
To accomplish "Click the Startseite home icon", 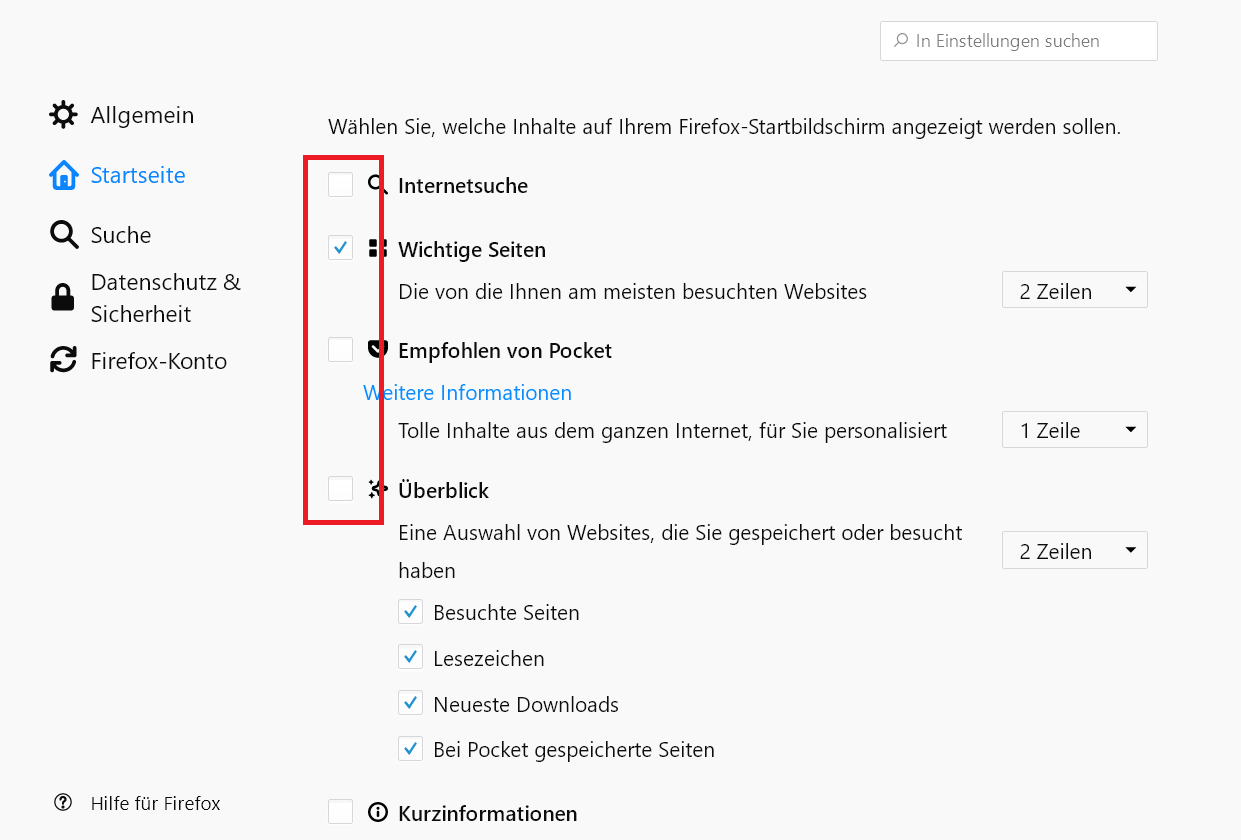I will point(63,175).
